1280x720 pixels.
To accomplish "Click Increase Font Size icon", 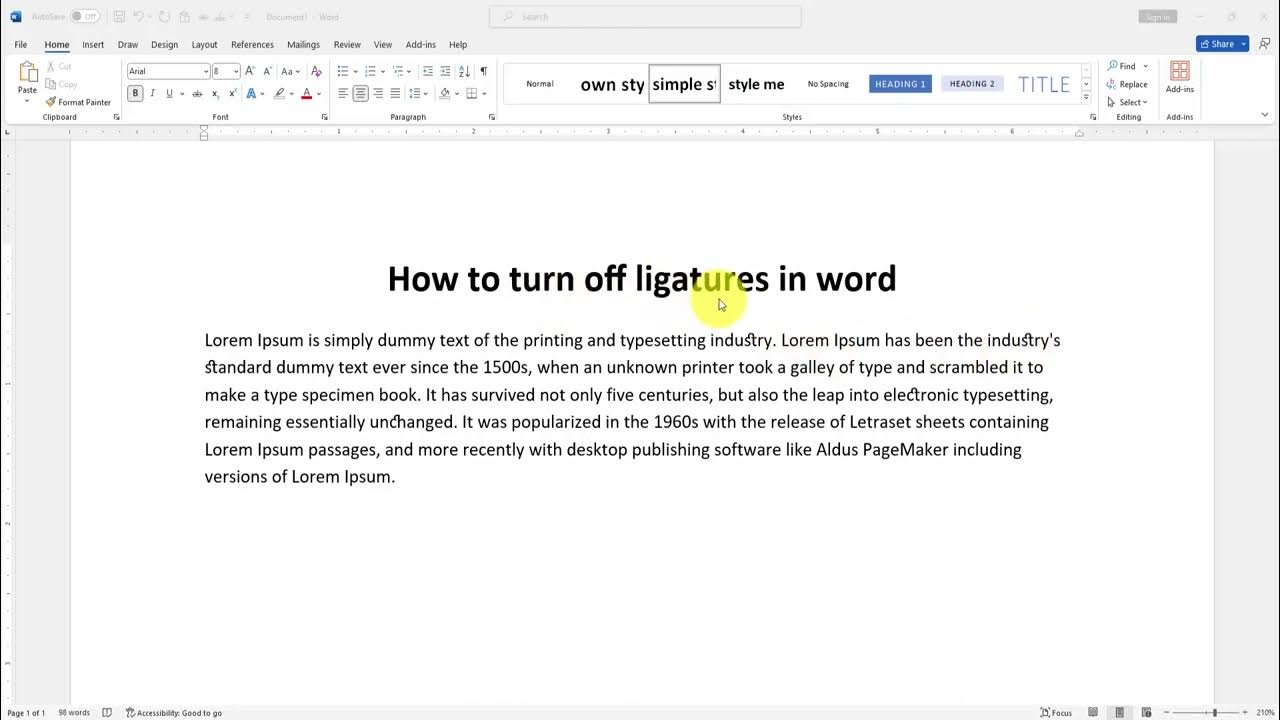I will click(x=250, y=71).
